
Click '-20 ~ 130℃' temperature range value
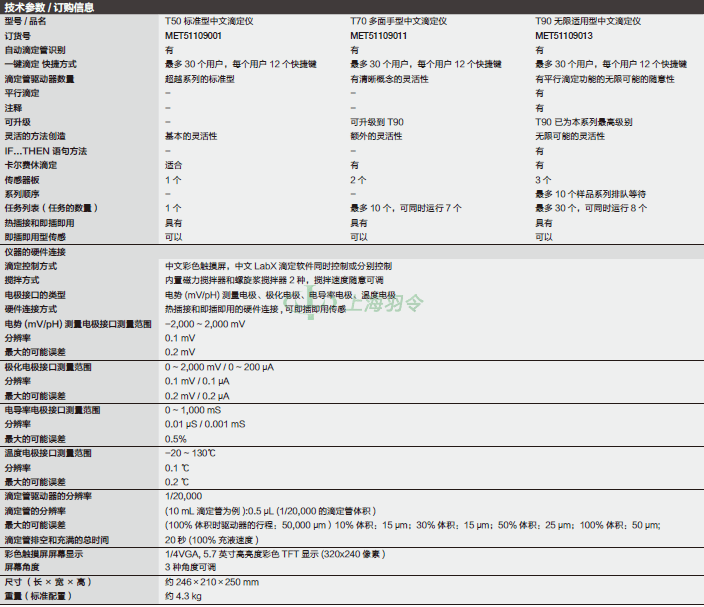[190, 453]
